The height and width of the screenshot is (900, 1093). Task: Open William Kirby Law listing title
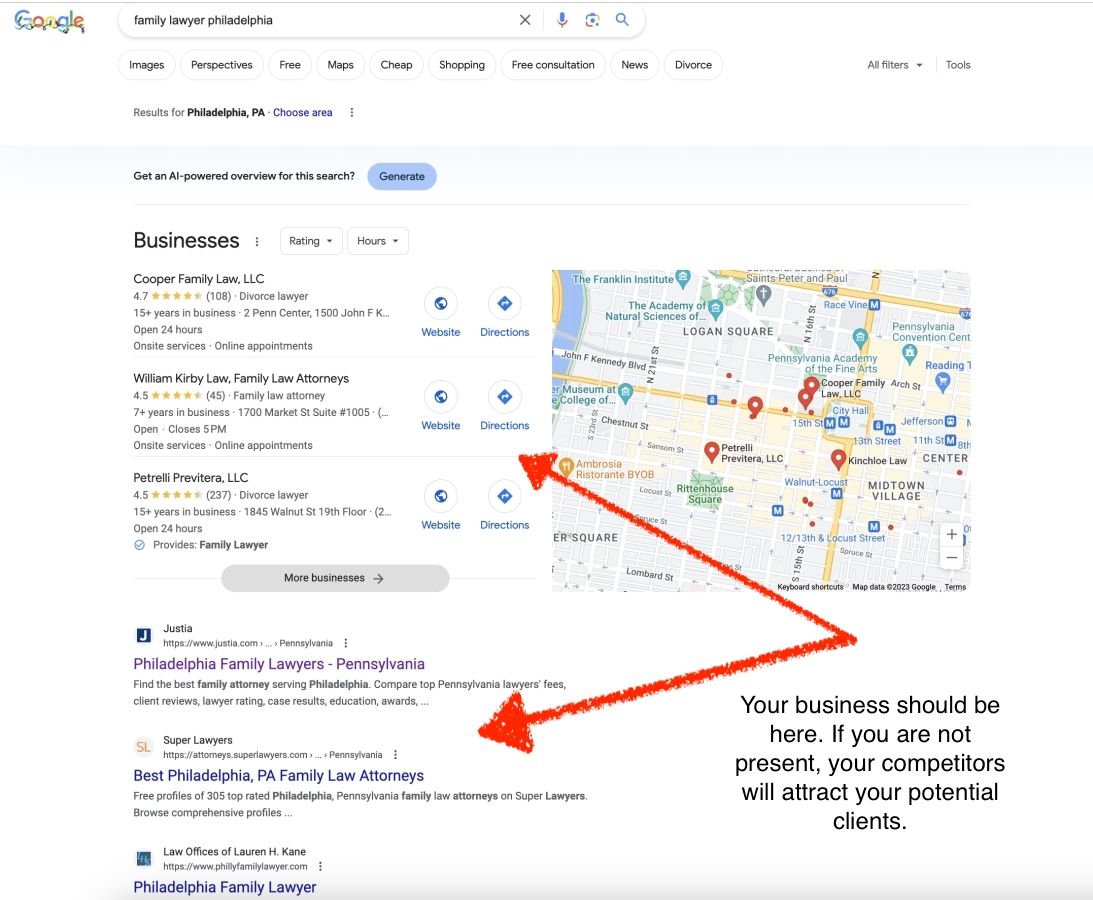[x=241, y=379]
